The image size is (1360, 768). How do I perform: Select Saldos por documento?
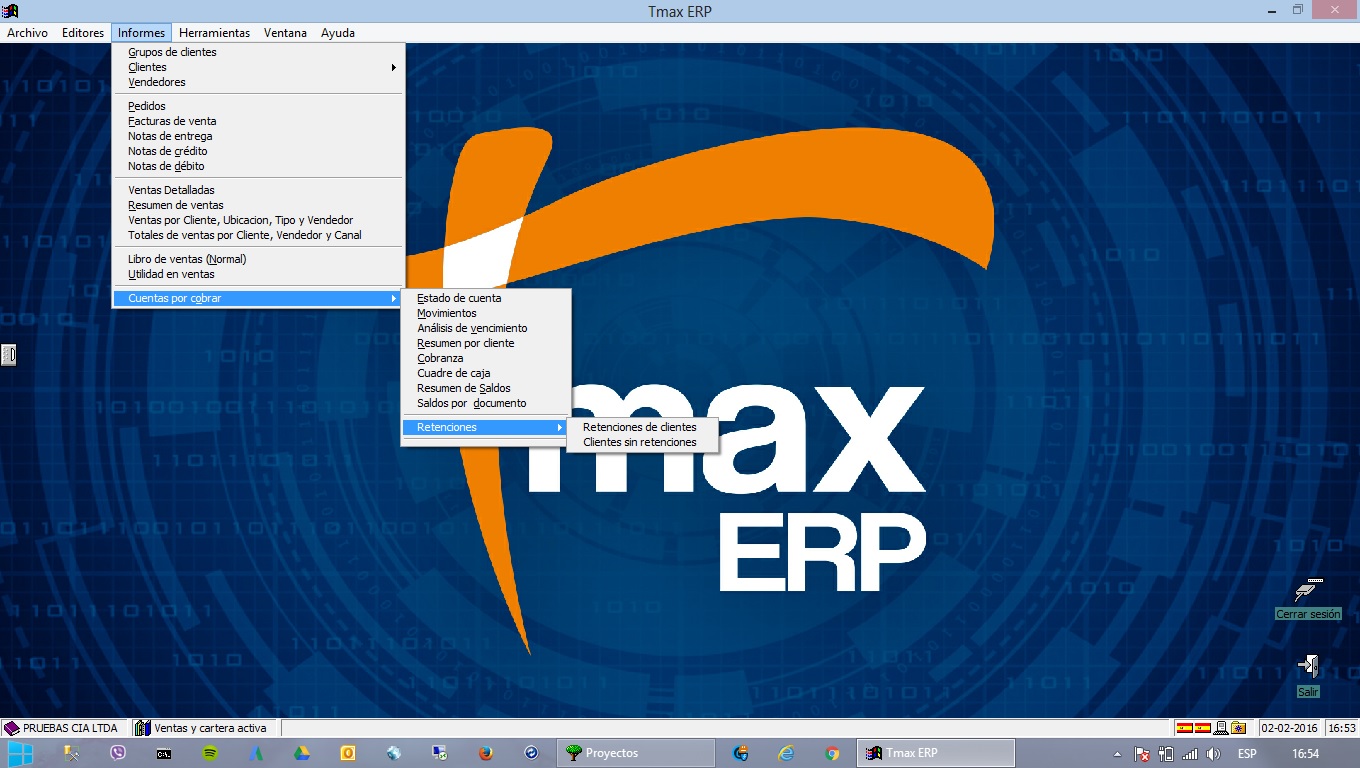[485, 403]
